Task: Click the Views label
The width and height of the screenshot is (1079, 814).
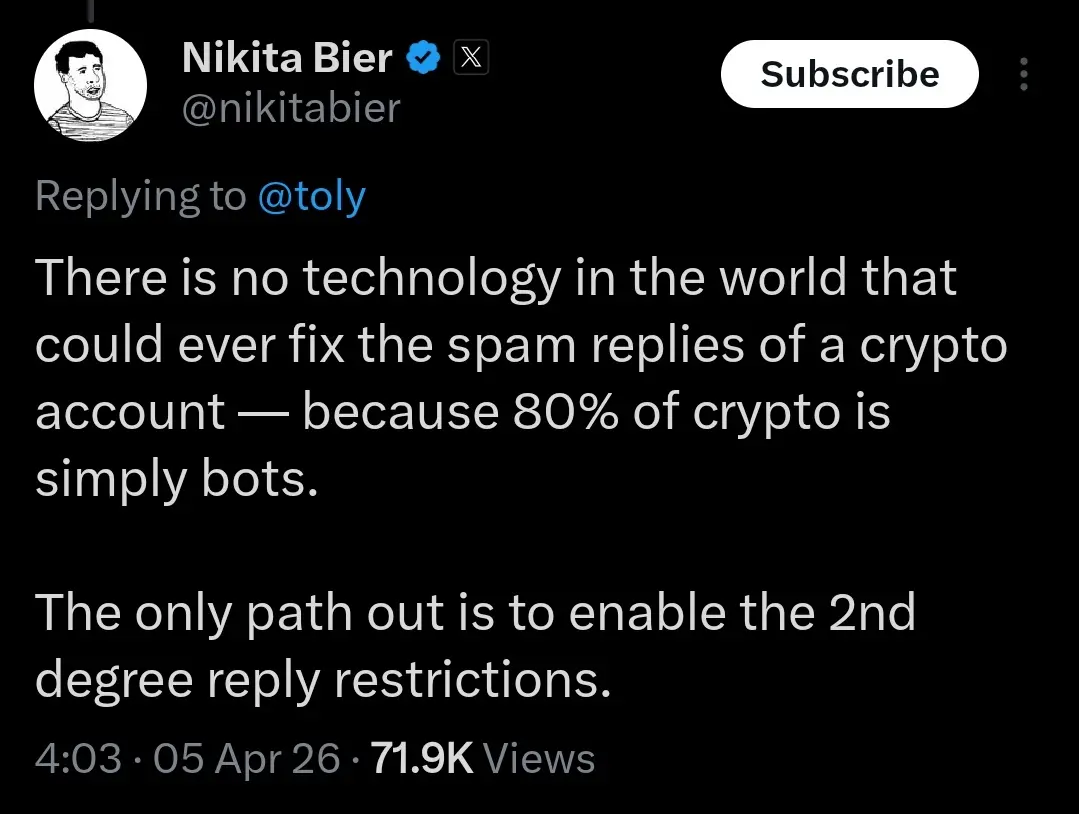Action: click(539, 759)
